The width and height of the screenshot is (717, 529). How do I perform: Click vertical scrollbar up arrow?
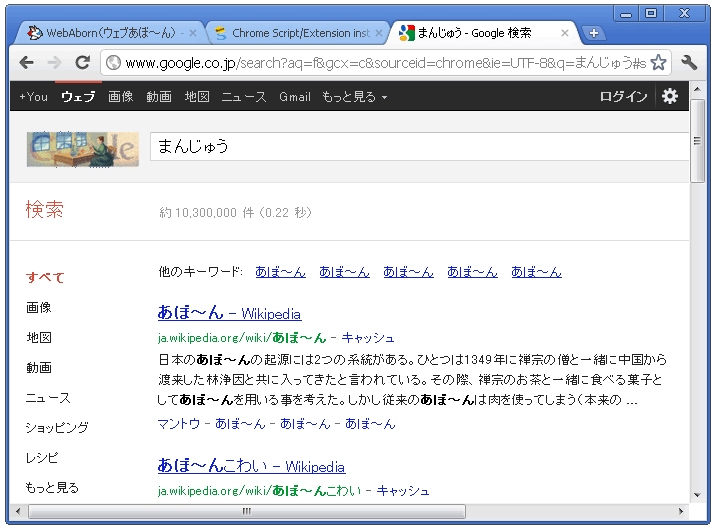(697, 89)
